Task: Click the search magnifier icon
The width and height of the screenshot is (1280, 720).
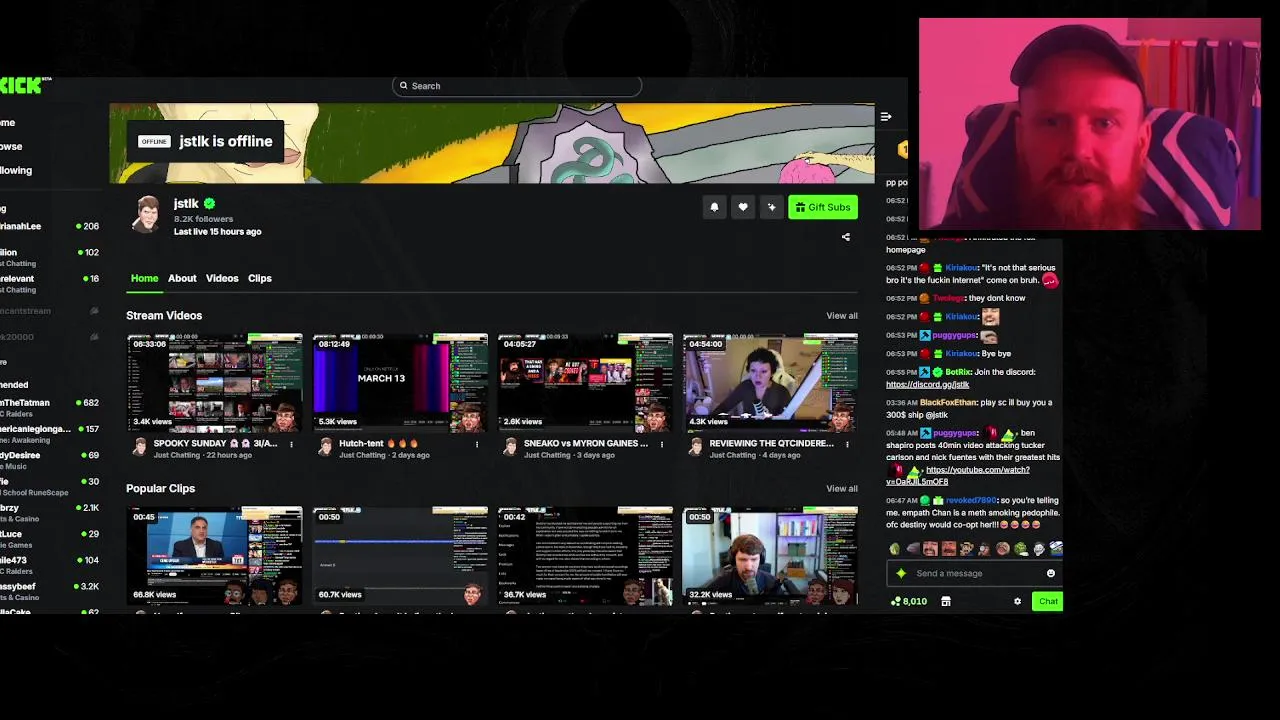Action: coord(404,86)
